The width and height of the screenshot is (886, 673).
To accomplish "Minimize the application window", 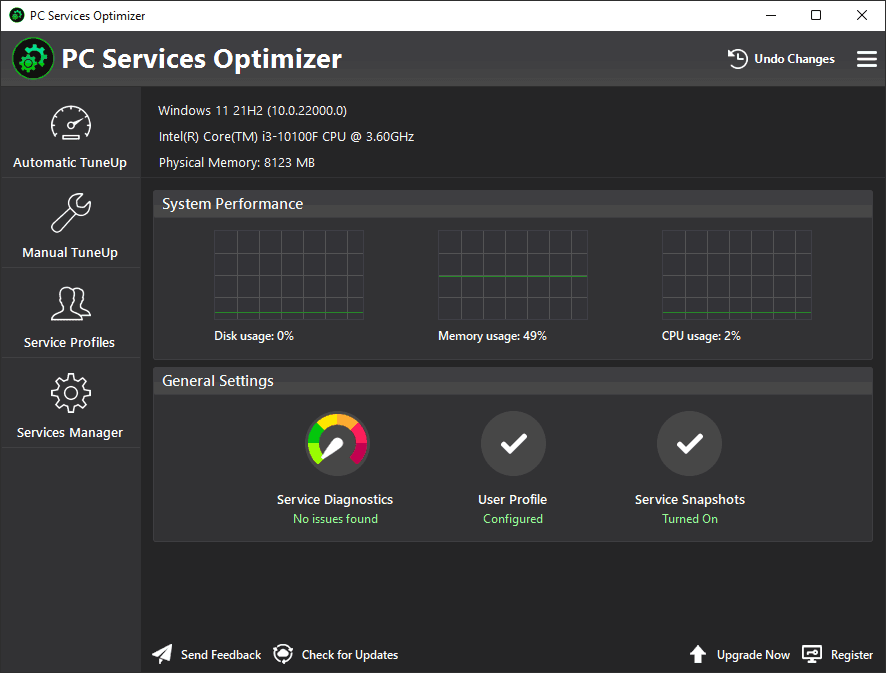I will [771, 15].
